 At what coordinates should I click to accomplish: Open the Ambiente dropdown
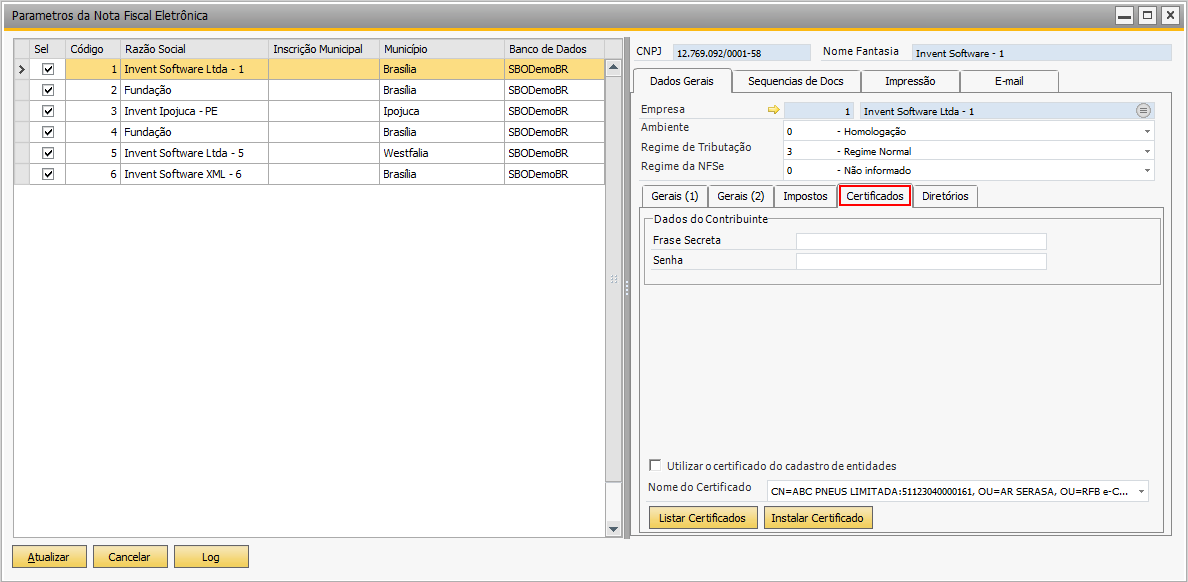(1147, 131)
